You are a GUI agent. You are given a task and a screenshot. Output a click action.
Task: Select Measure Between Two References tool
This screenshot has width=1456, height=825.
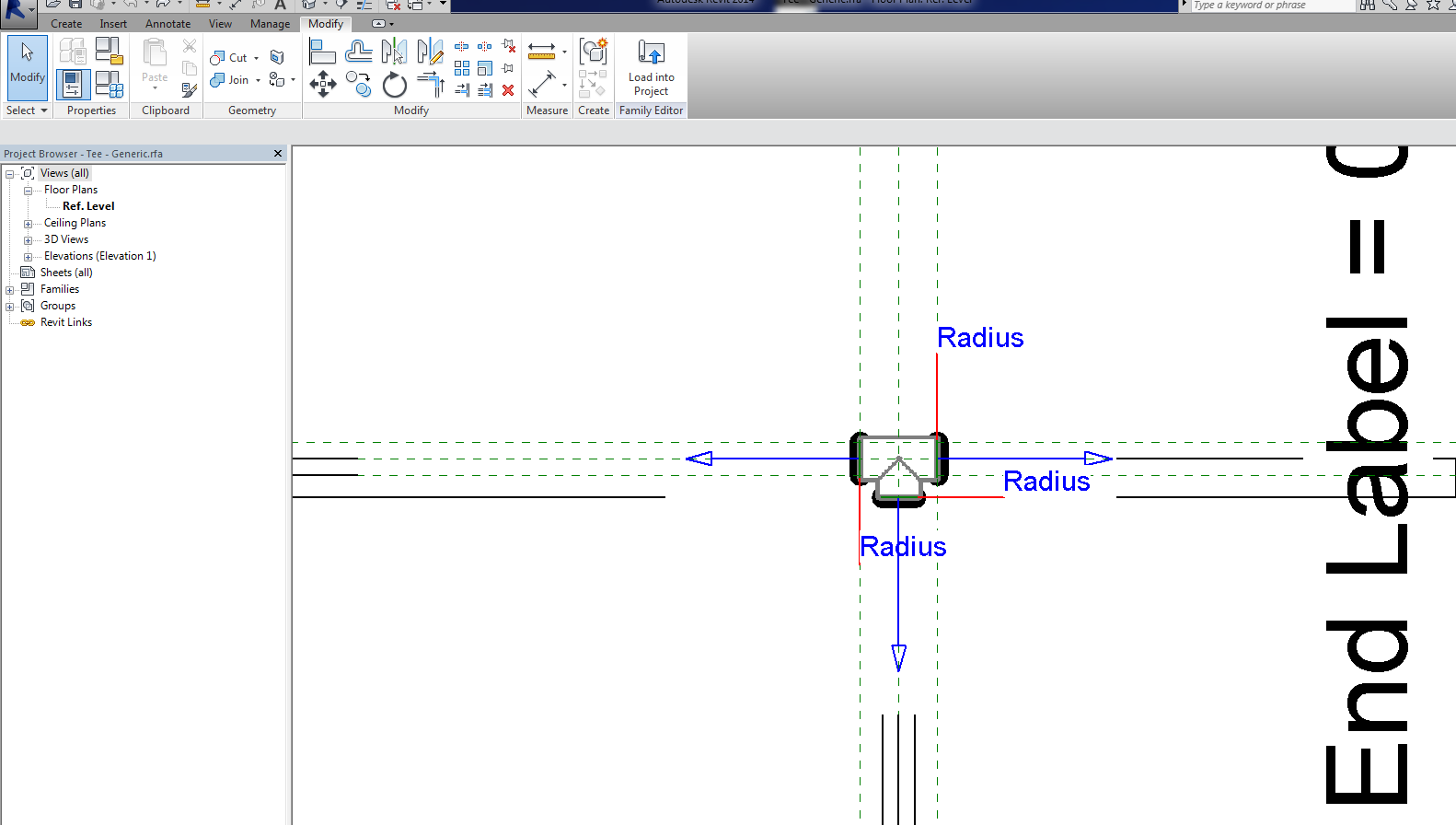click(x=542, y=85)
